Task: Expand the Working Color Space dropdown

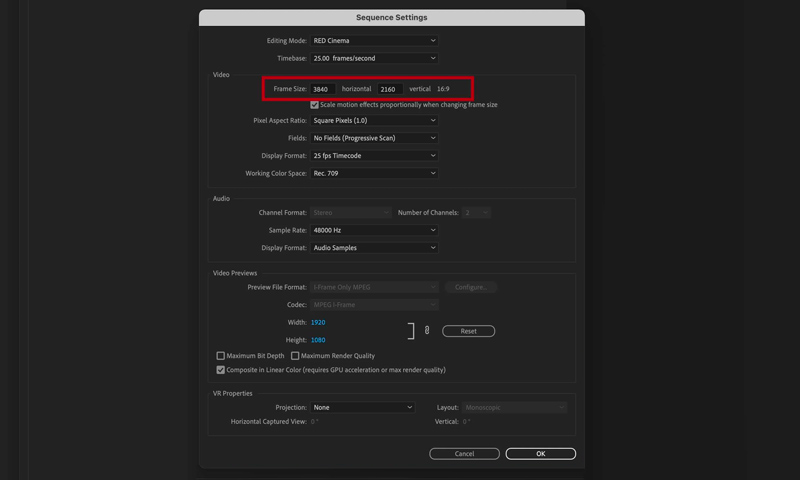Action: click(x=374, y=173)
